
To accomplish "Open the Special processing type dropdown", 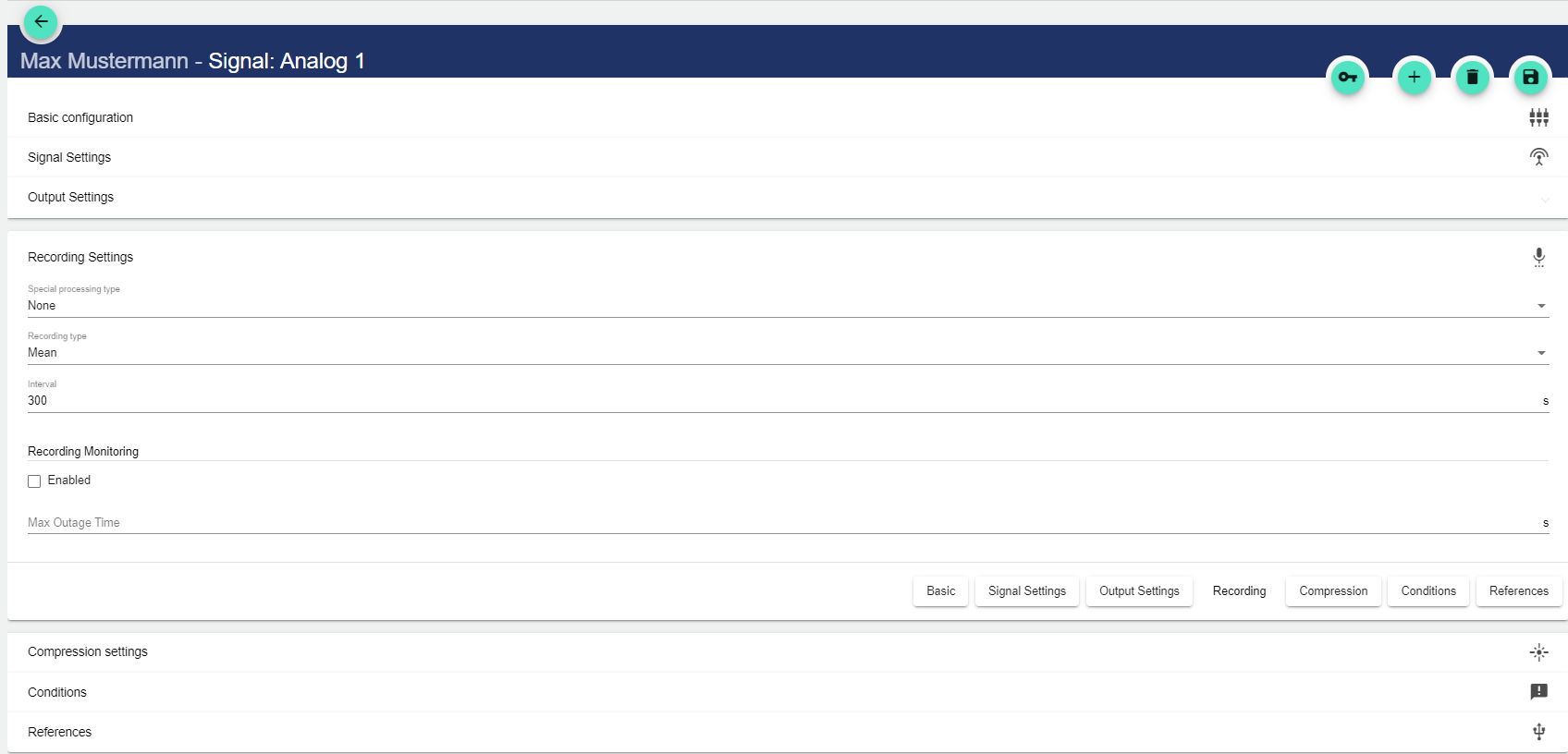I will click(x=788, y=306).
